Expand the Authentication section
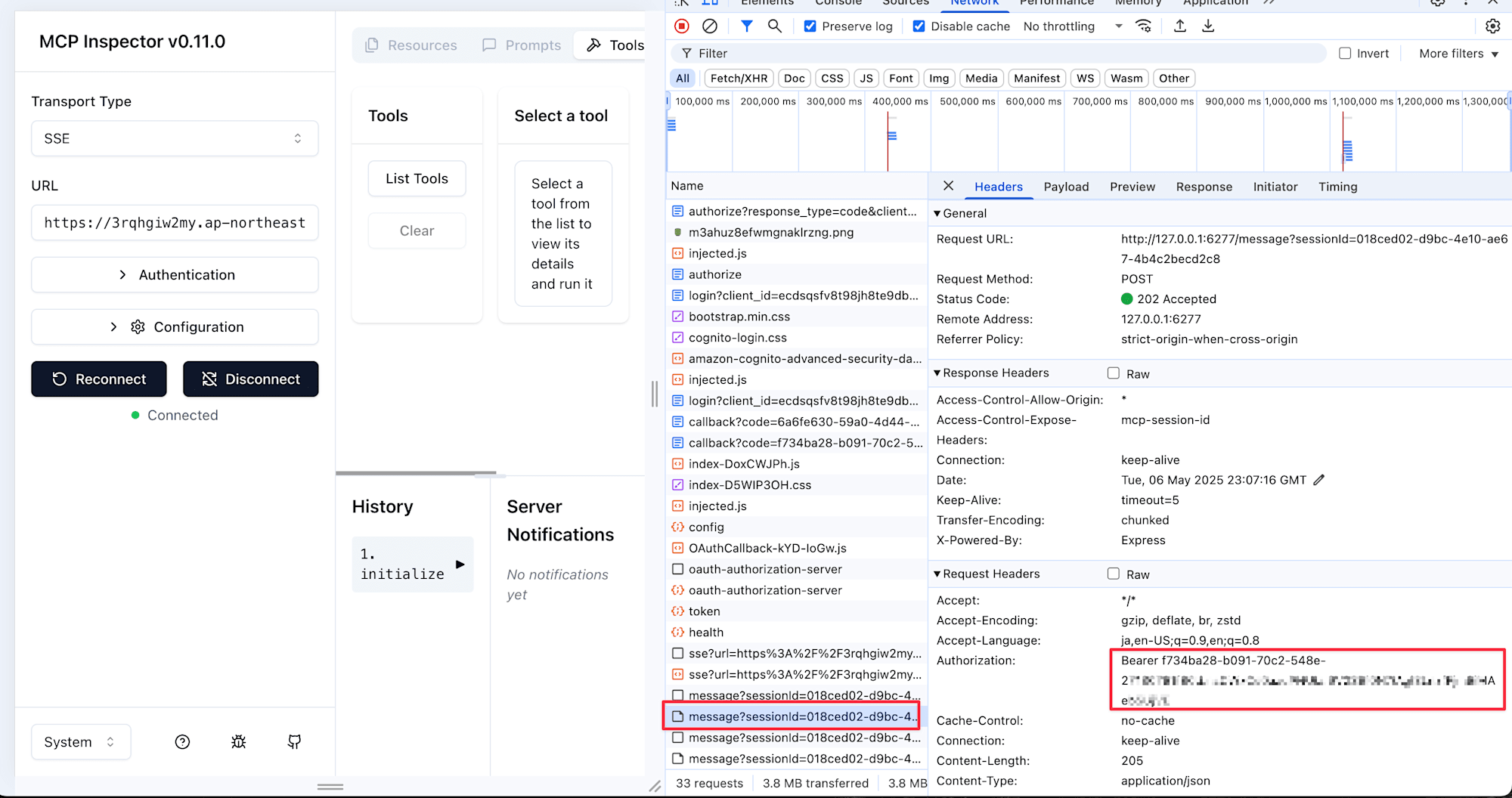 pyautogui.click(x=175, y=275)
